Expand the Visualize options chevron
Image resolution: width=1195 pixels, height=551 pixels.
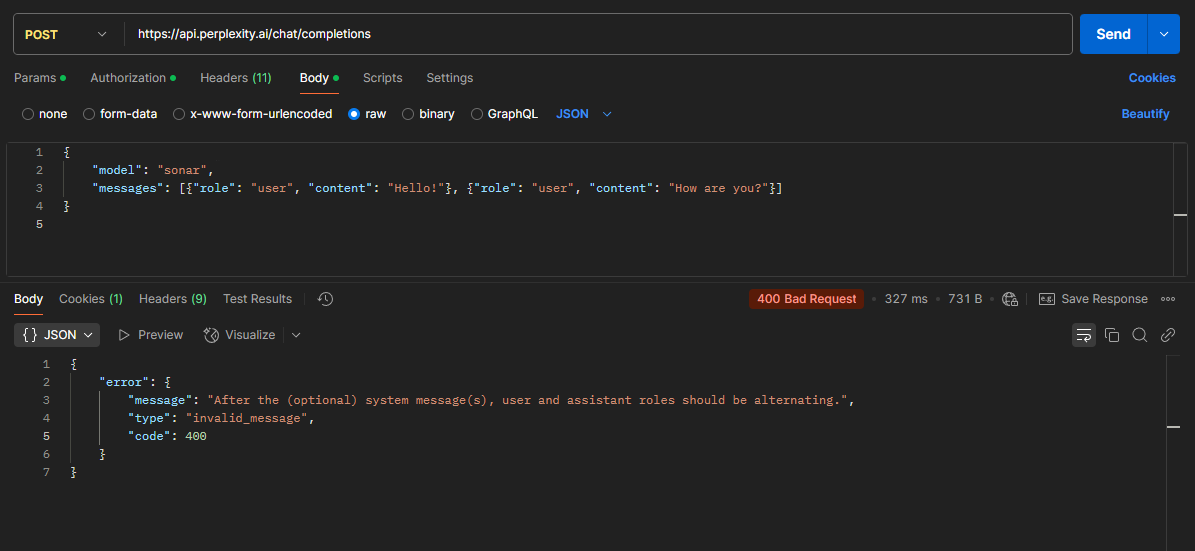[x=296, y=335]
